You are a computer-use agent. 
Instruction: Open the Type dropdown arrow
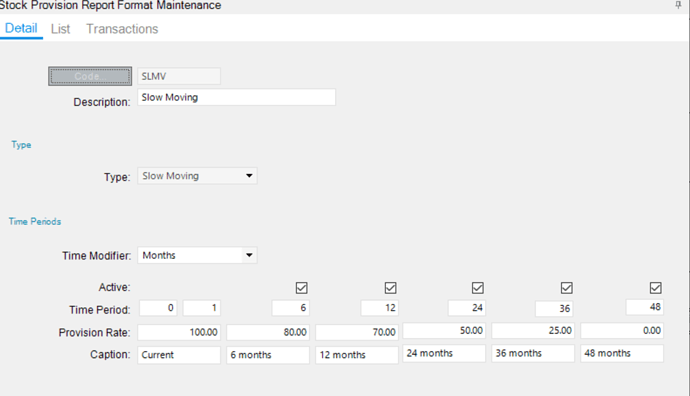249,176
